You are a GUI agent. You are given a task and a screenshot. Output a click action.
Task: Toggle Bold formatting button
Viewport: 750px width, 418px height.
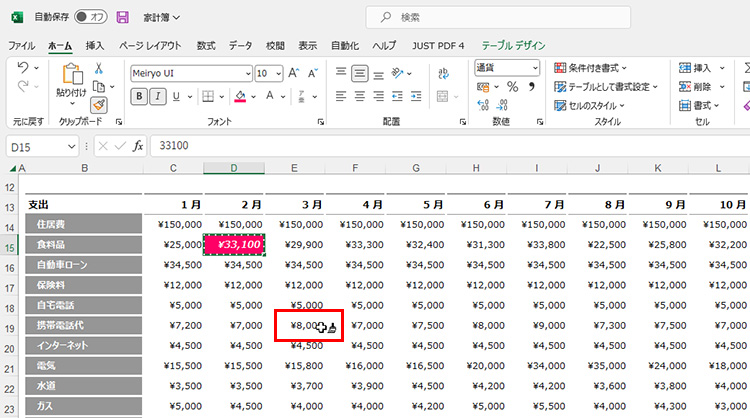click(x=139, y=96)
